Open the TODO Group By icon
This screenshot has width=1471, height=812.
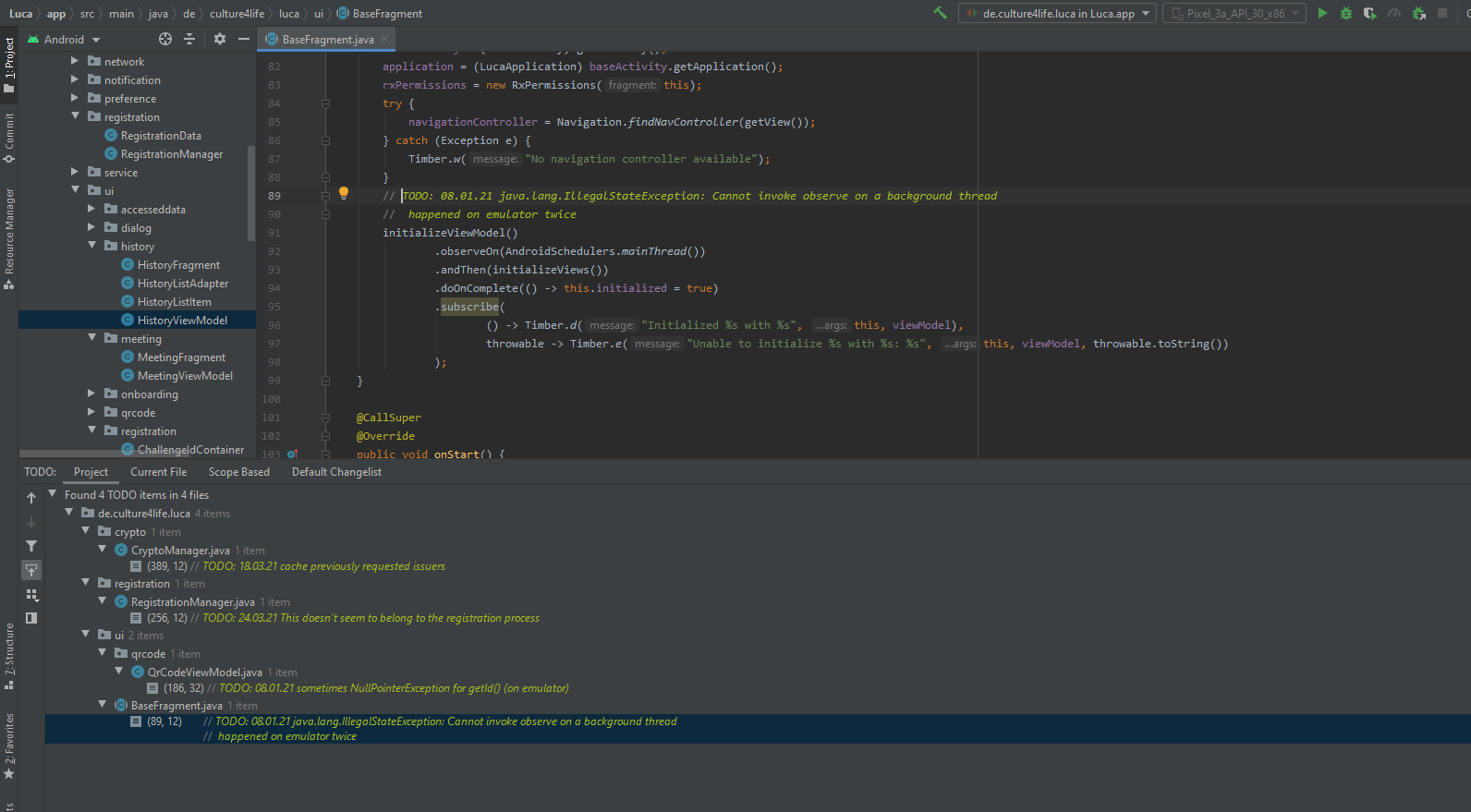coord(31,594)
